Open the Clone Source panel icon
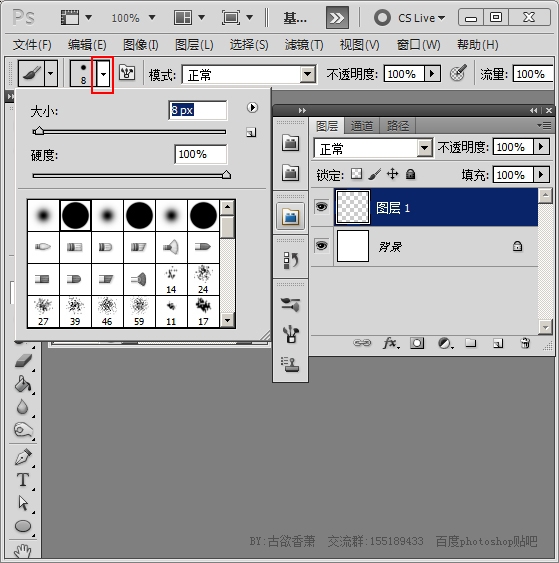Screen dimensions: 559x563 tap(290, 364)
